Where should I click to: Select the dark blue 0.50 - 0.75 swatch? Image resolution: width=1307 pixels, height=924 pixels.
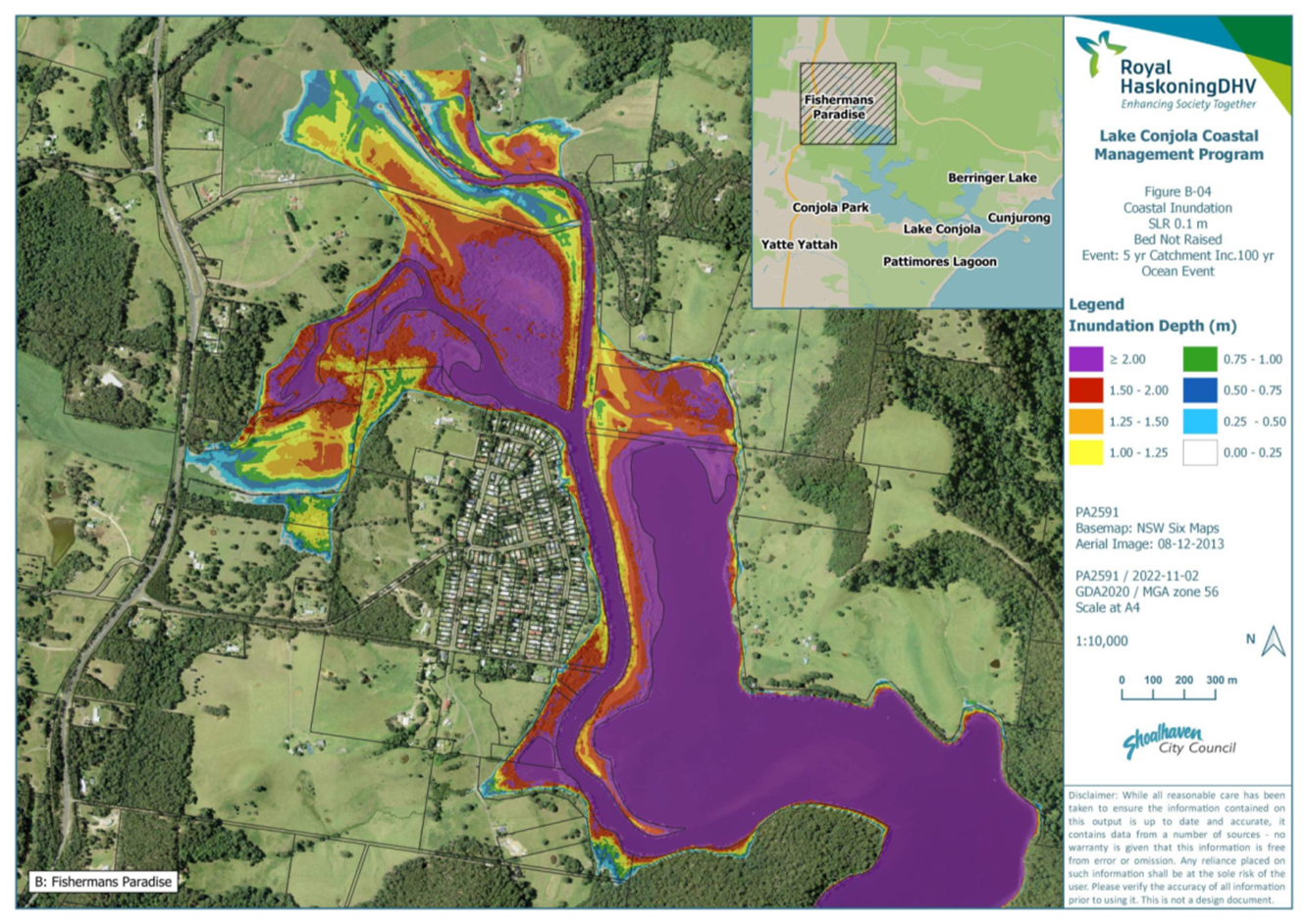1199,390
